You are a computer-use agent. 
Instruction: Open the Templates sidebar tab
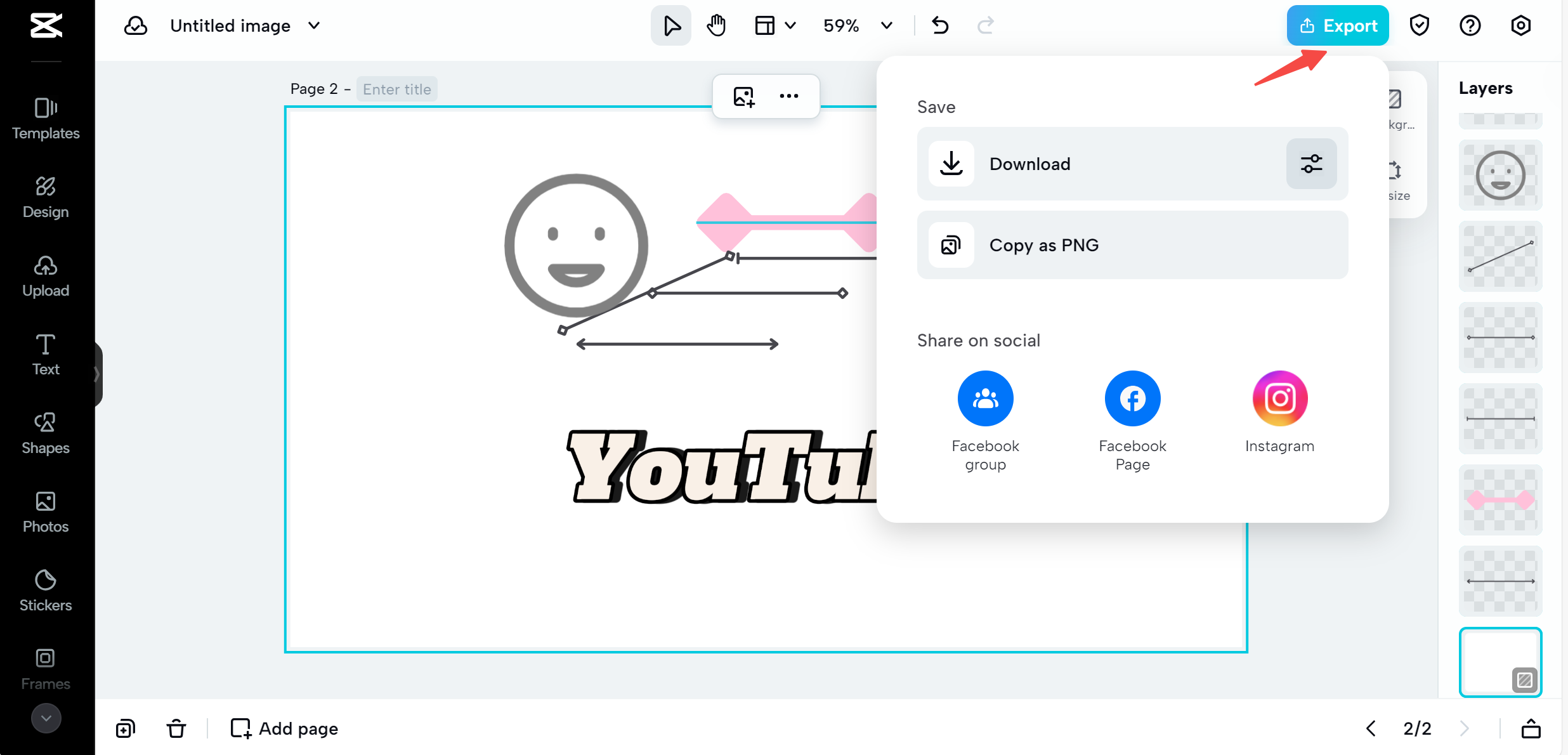[x=46, y=118]
